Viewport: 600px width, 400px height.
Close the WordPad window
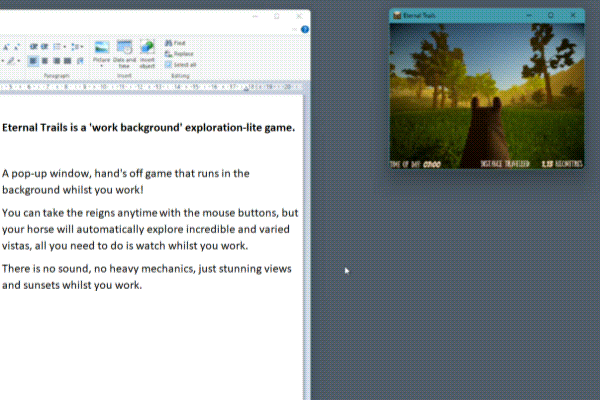pos(299,16)
